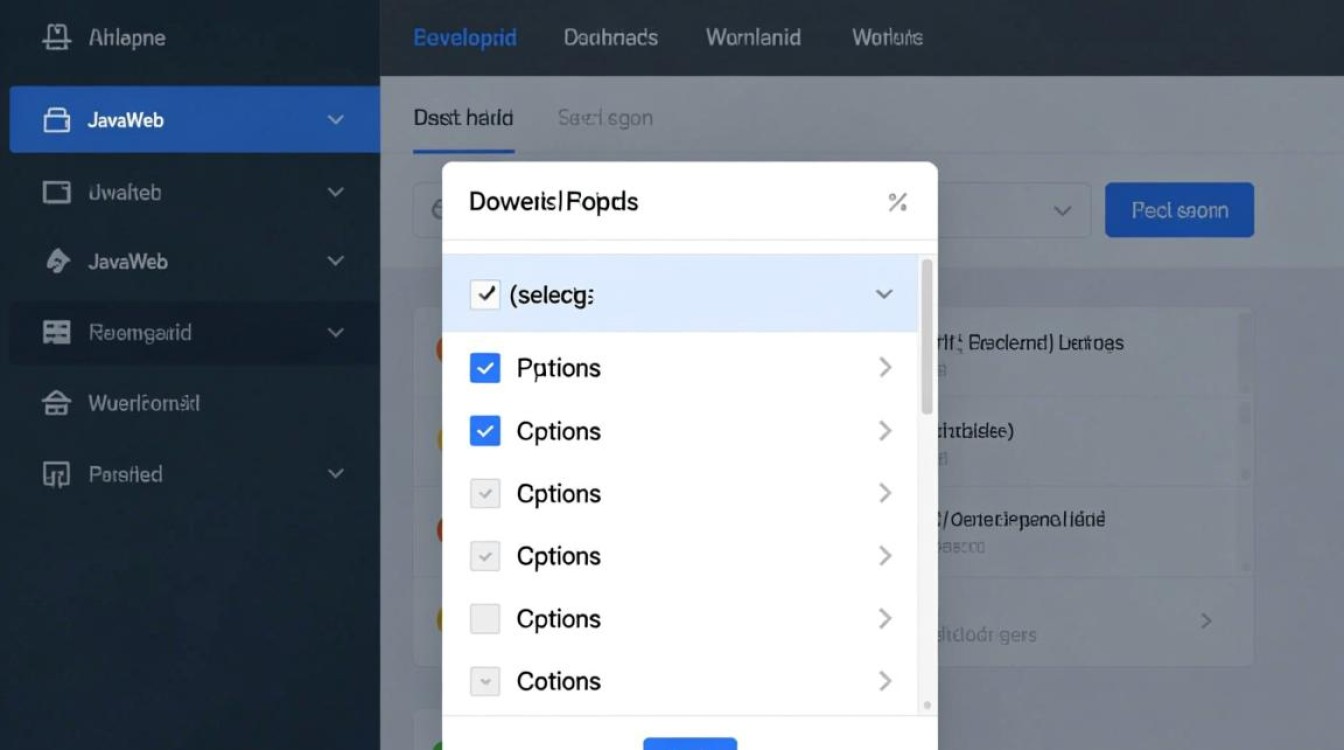Click the Parsitied panel icon

point(57,475)
